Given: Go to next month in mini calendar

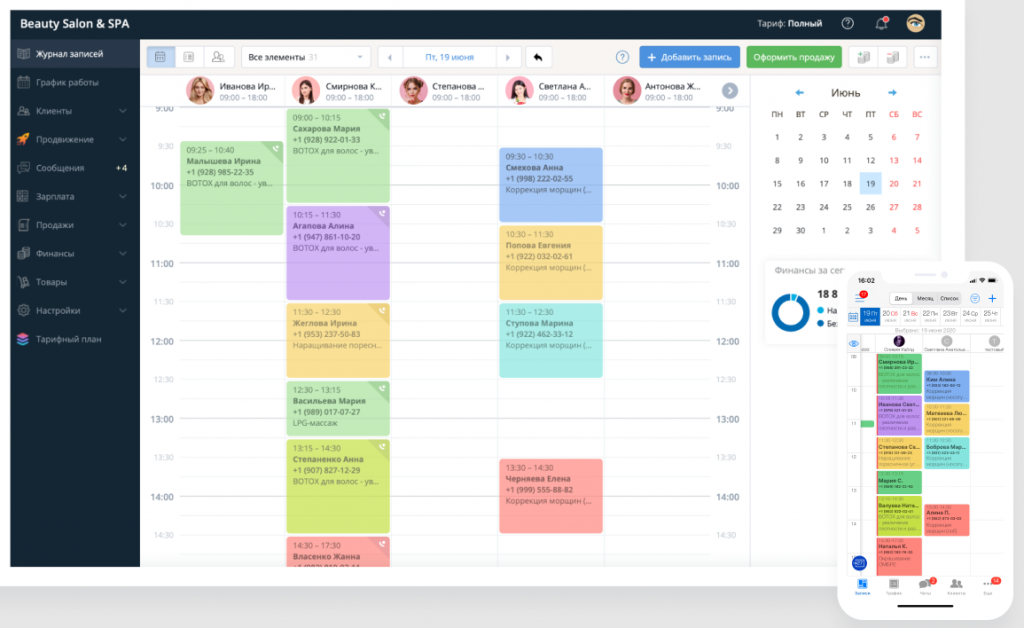Looking at the screenshot, I should point(892,93).
